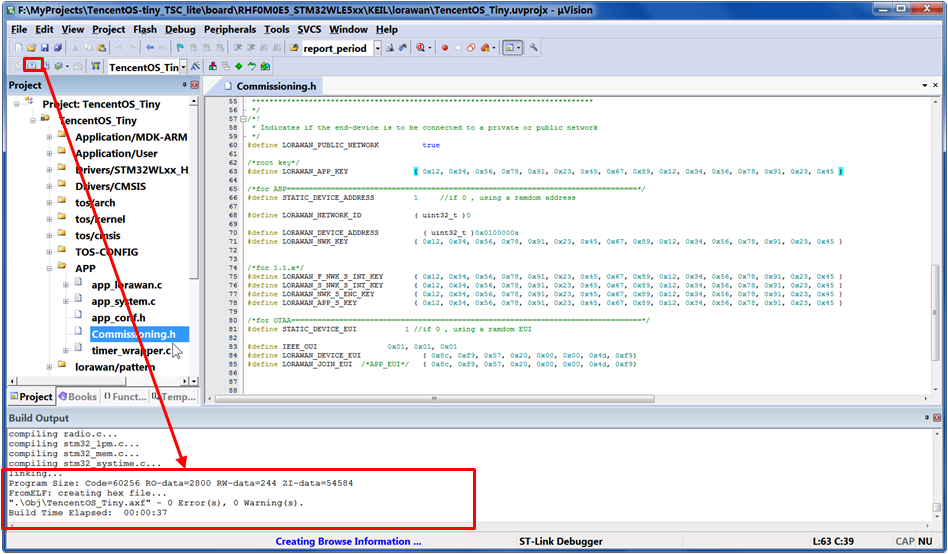
Task: Close the Project panel
Action: pyautogui.click(x=195, y=85)
